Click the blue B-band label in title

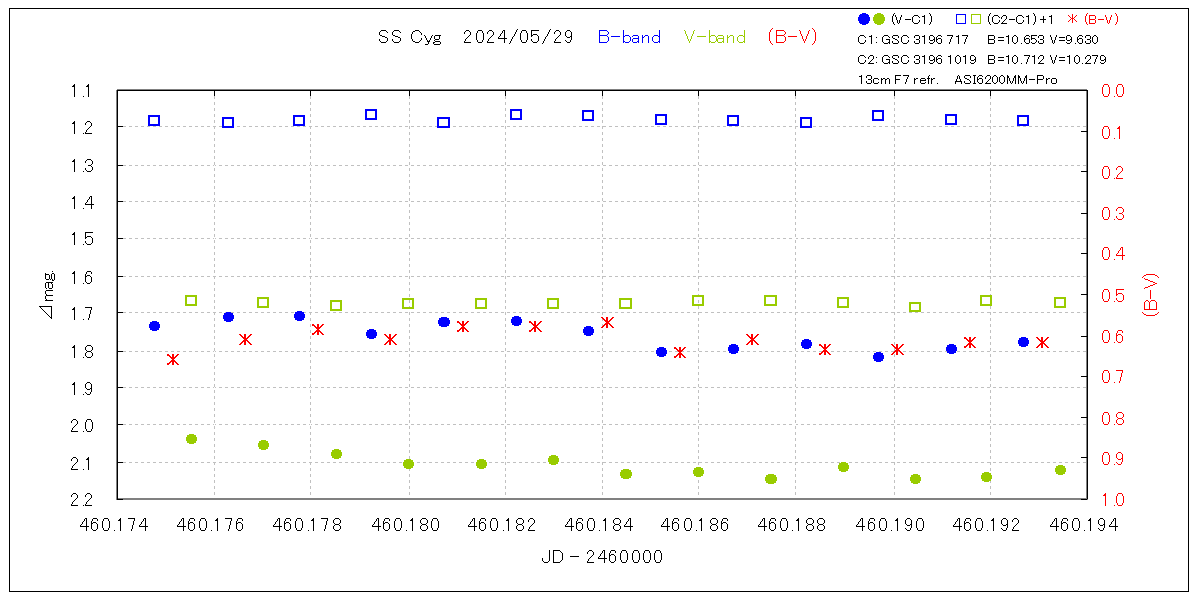click(x=629, y=37)
